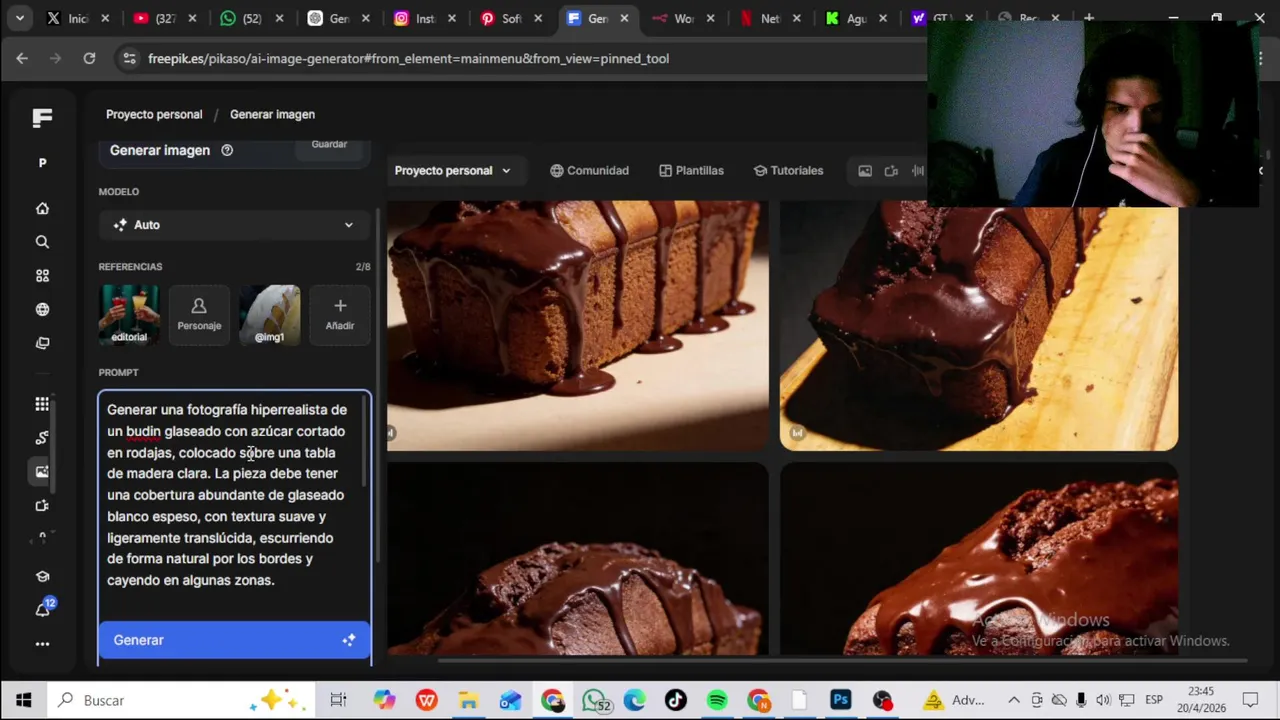This screenshot has height=720, width=1280.
Task: Open notifications bell with 12 badge
Action: coord(43,609)
